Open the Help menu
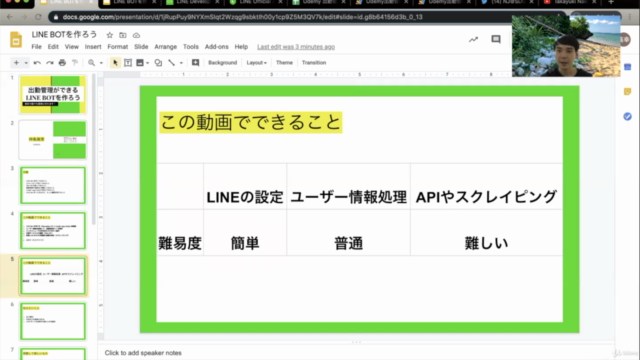The height and width of the screenshot is (360, 640). pos(241,47)
